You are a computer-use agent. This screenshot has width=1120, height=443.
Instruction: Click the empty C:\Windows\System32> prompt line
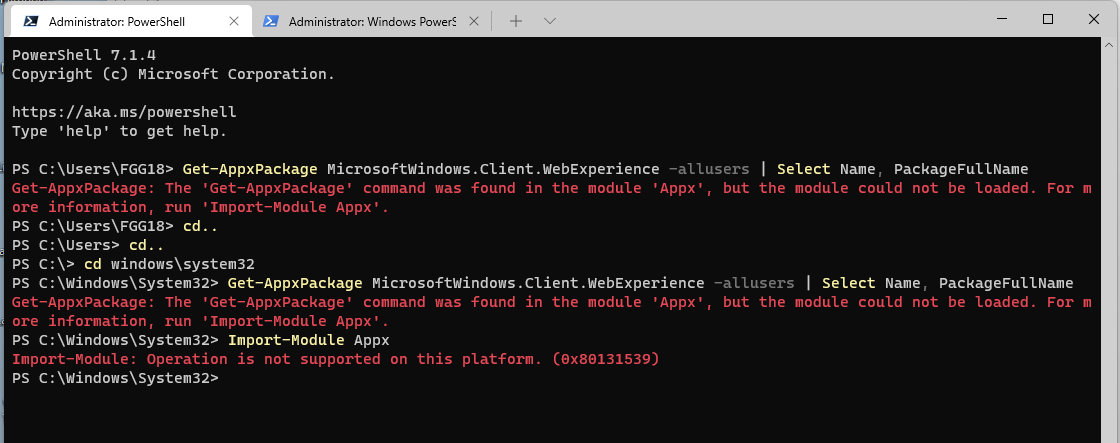tap(116, 378)
